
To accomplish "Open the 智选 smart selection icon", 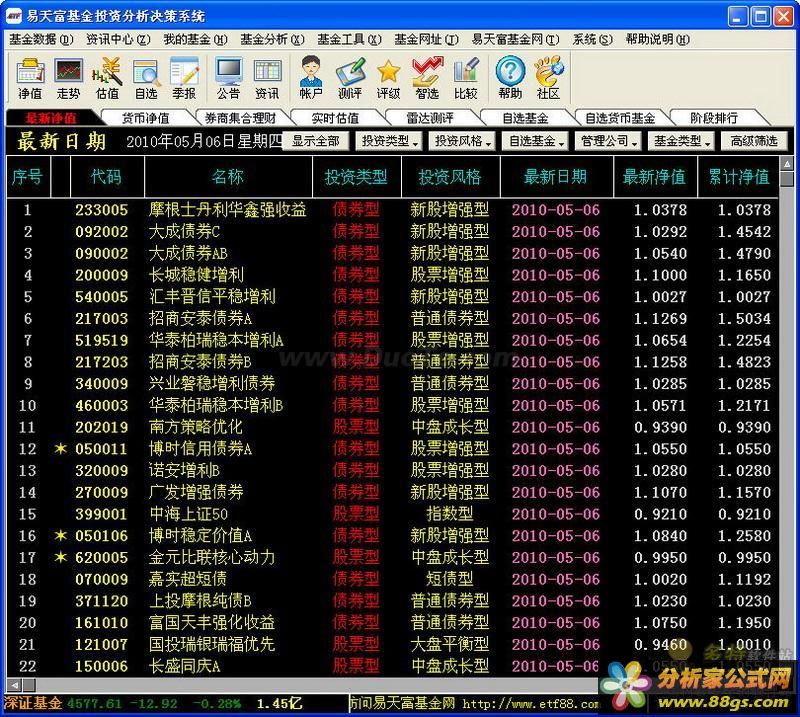I will (427, 78).
